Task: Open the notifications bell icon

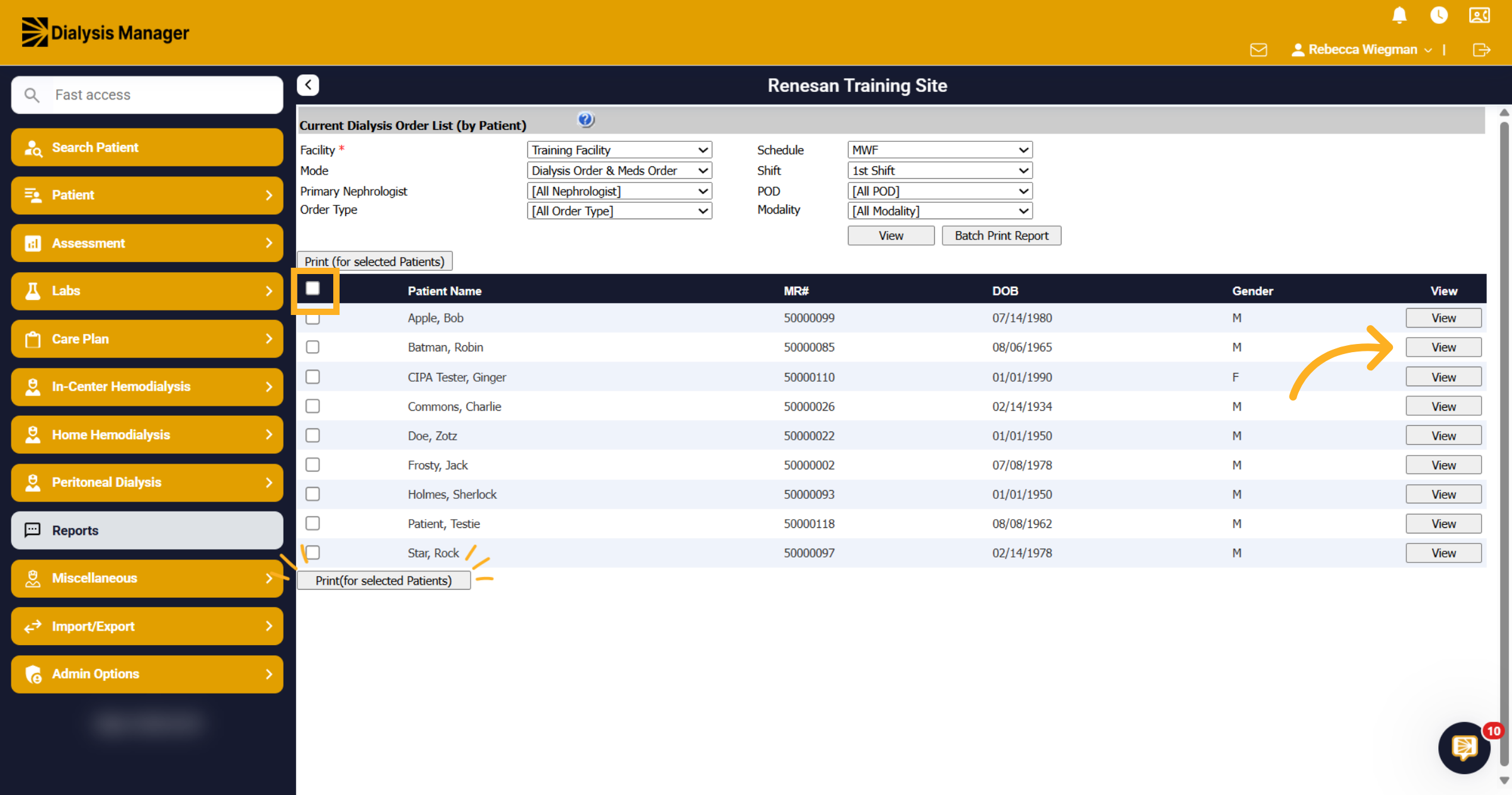Action: [x=1399, y=15]
